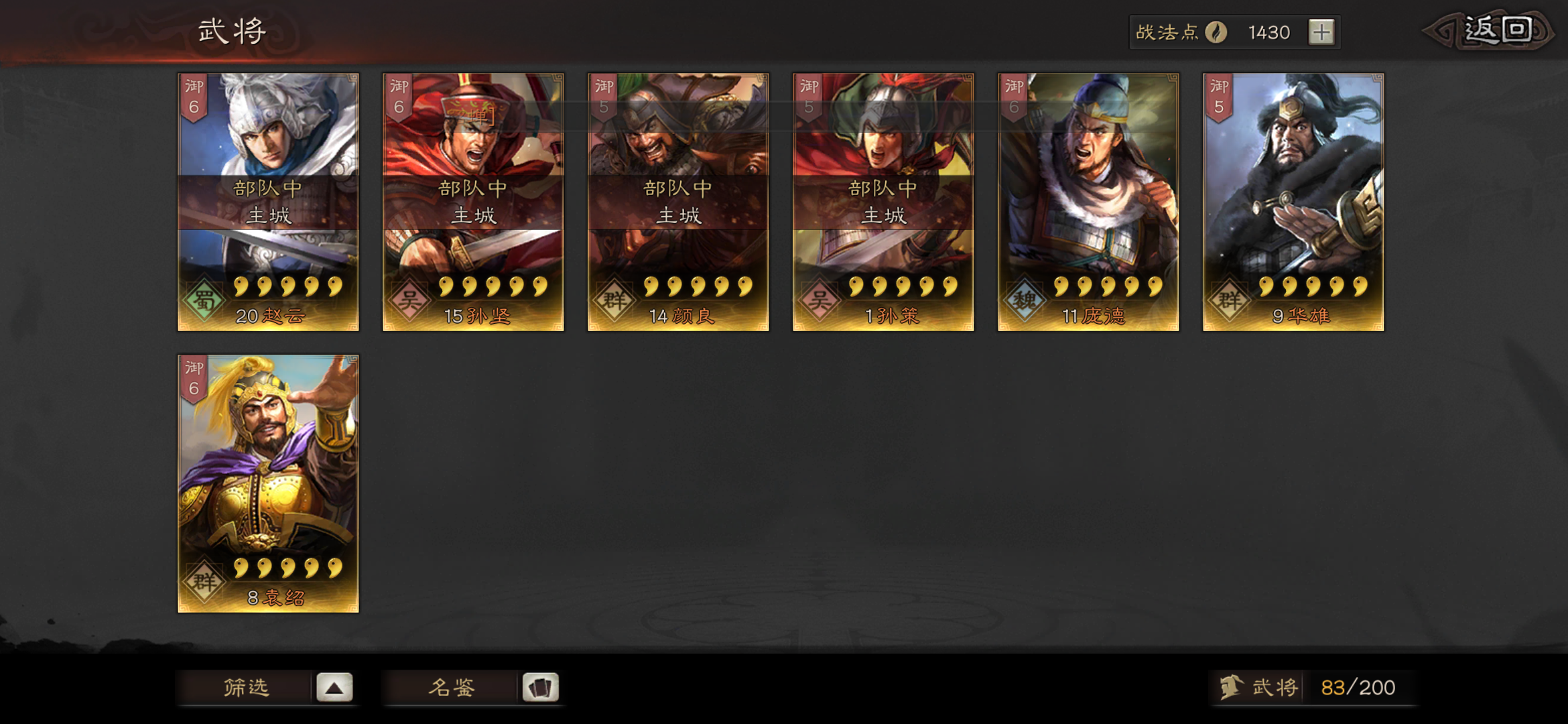
Task: Click the 群 faction badge on 华雄
Action: point(1229,301)
